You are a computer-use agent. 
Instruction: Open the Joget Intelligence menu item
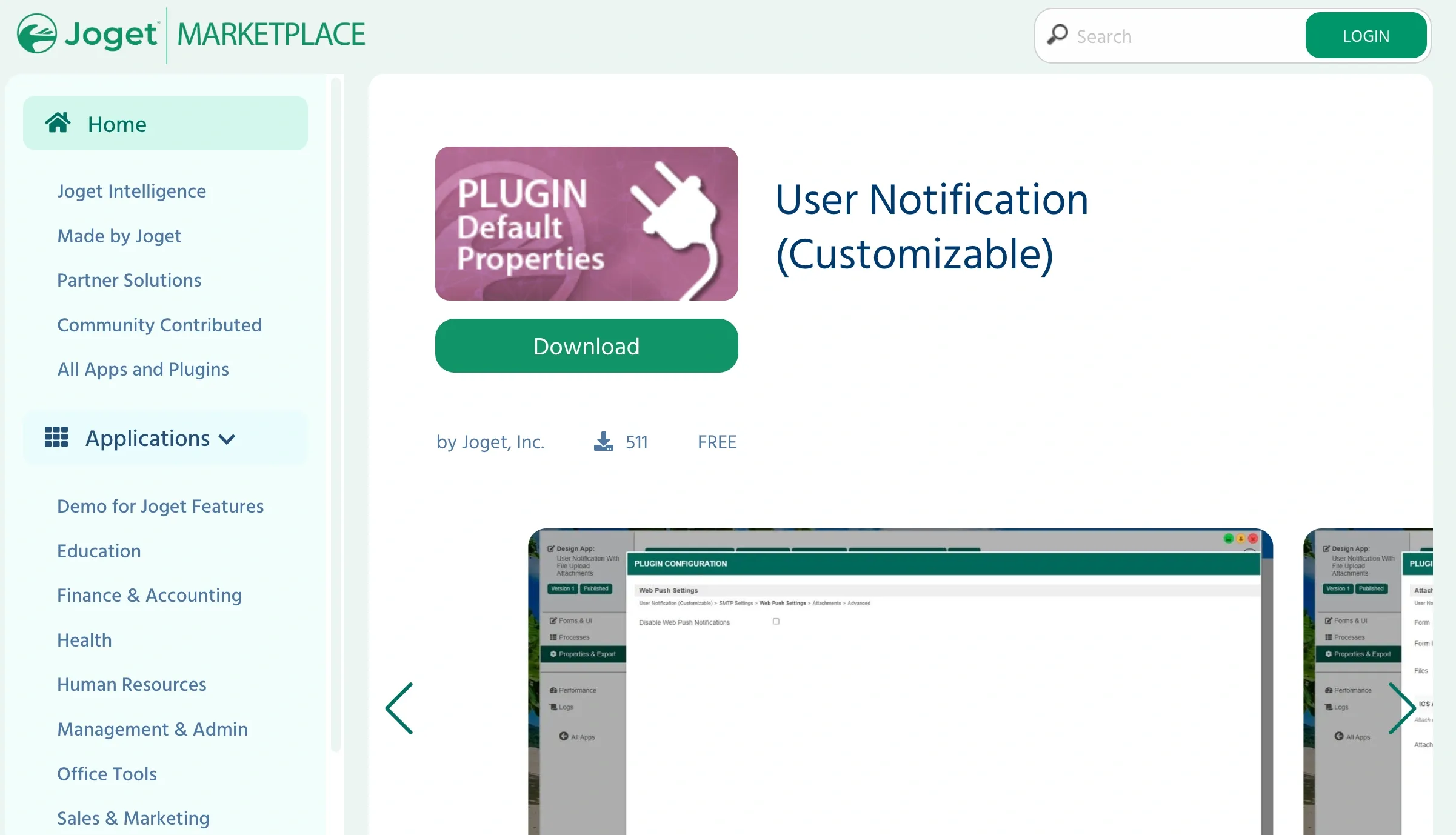132,191
